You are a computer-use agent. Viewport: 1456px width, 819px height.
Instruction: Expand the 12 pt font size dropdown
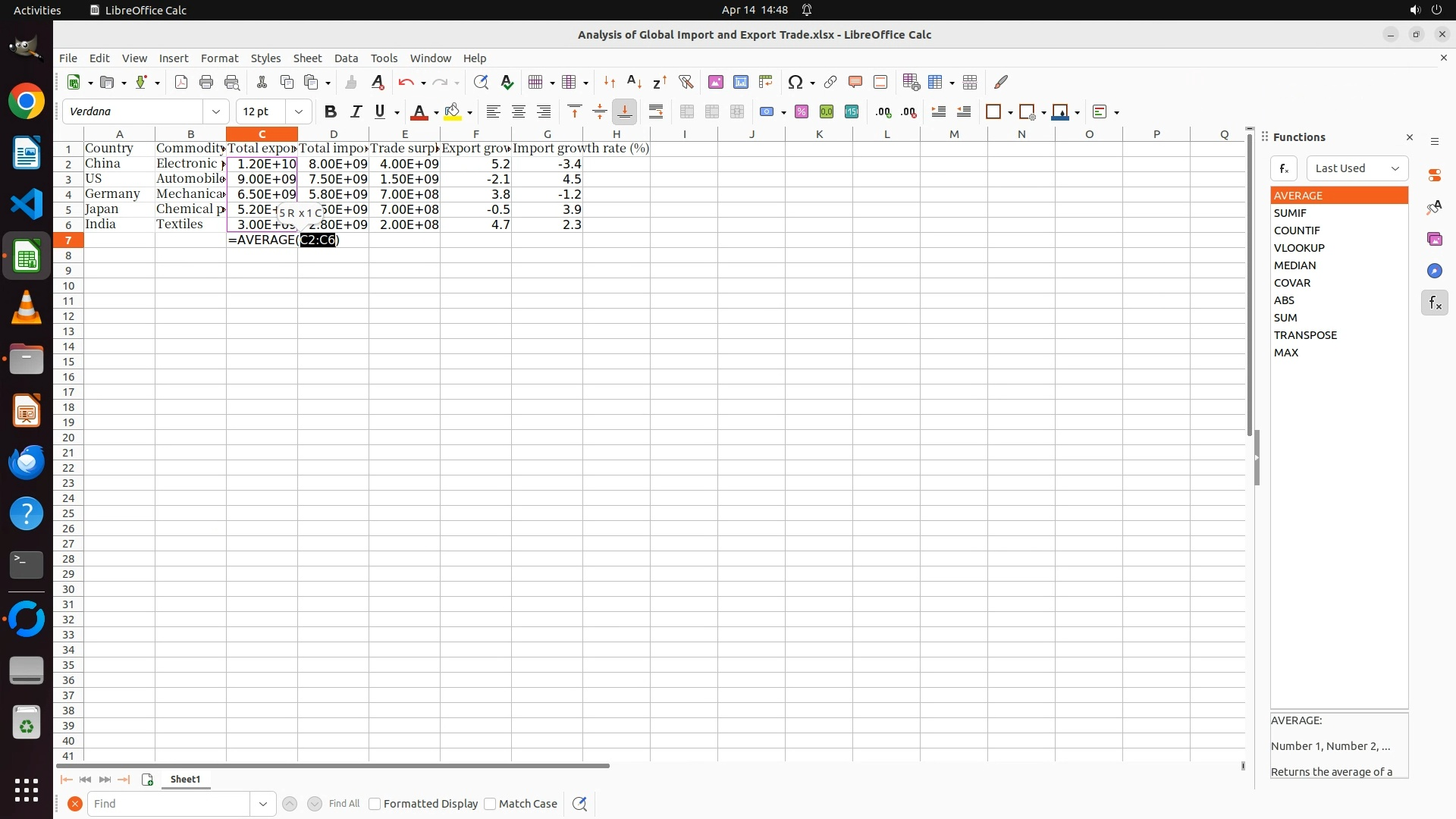[299, 111]
